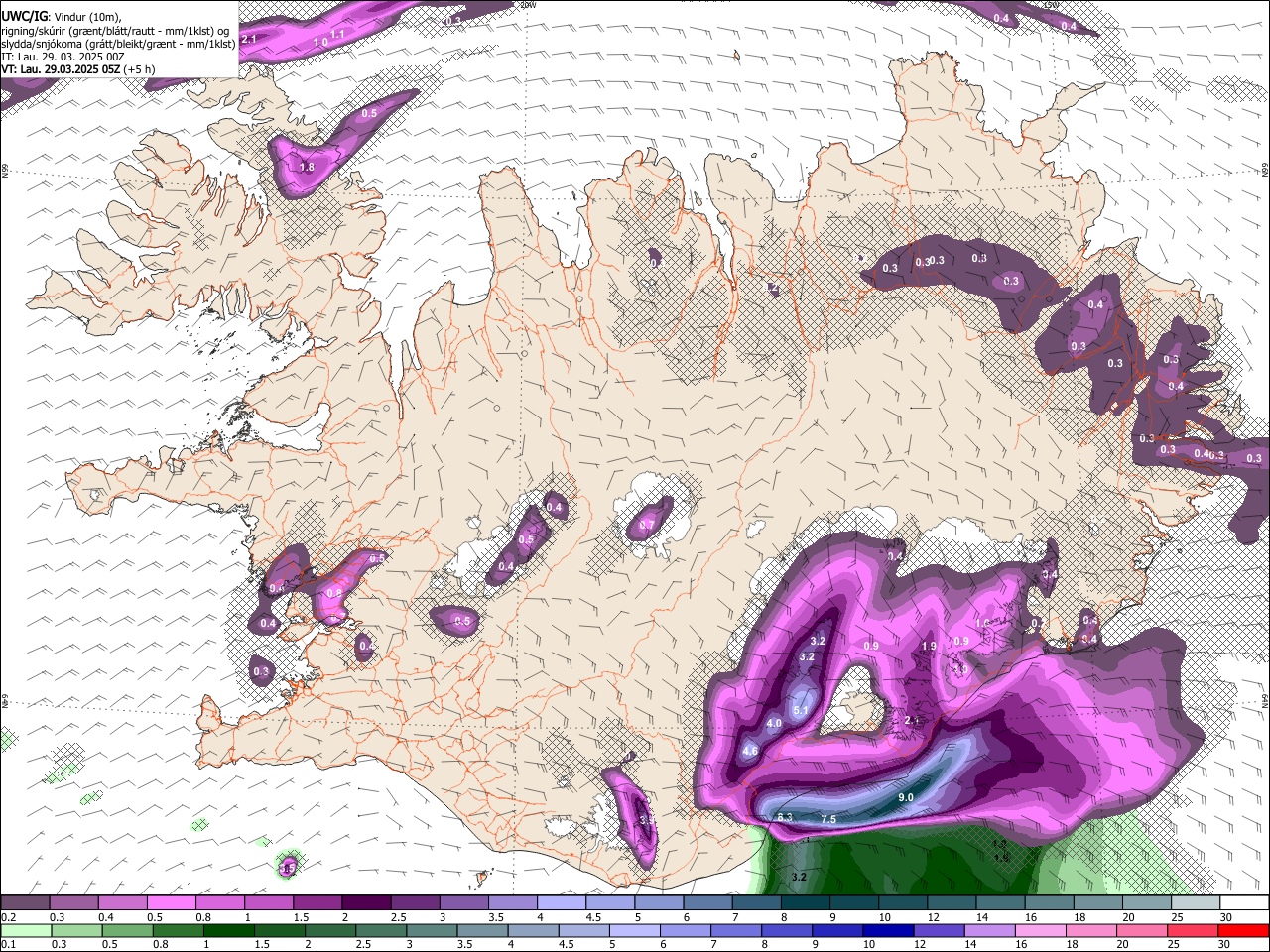Viewport: 1270px width, 952px height.
Task: Click the dark navy swatch between 10 and 12
Action: coord(886,930)
